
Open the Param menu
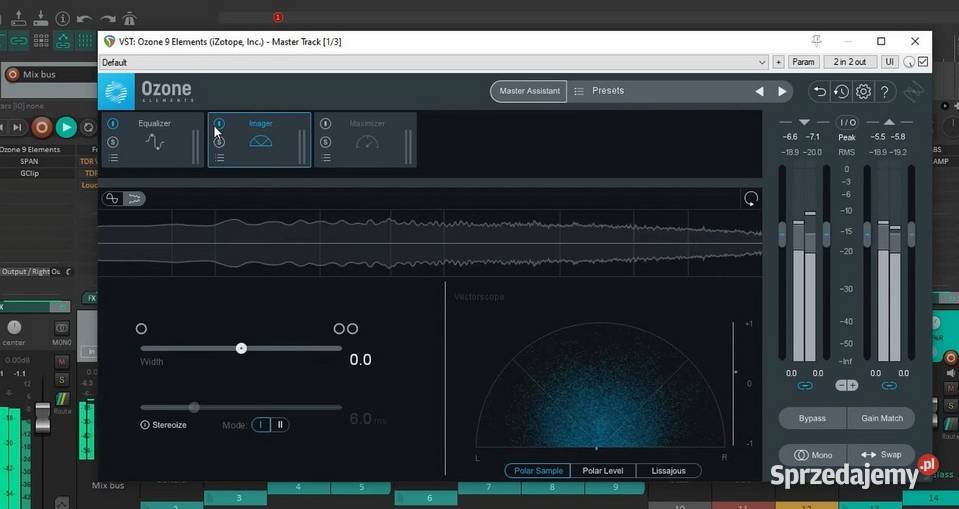[803, 62]
